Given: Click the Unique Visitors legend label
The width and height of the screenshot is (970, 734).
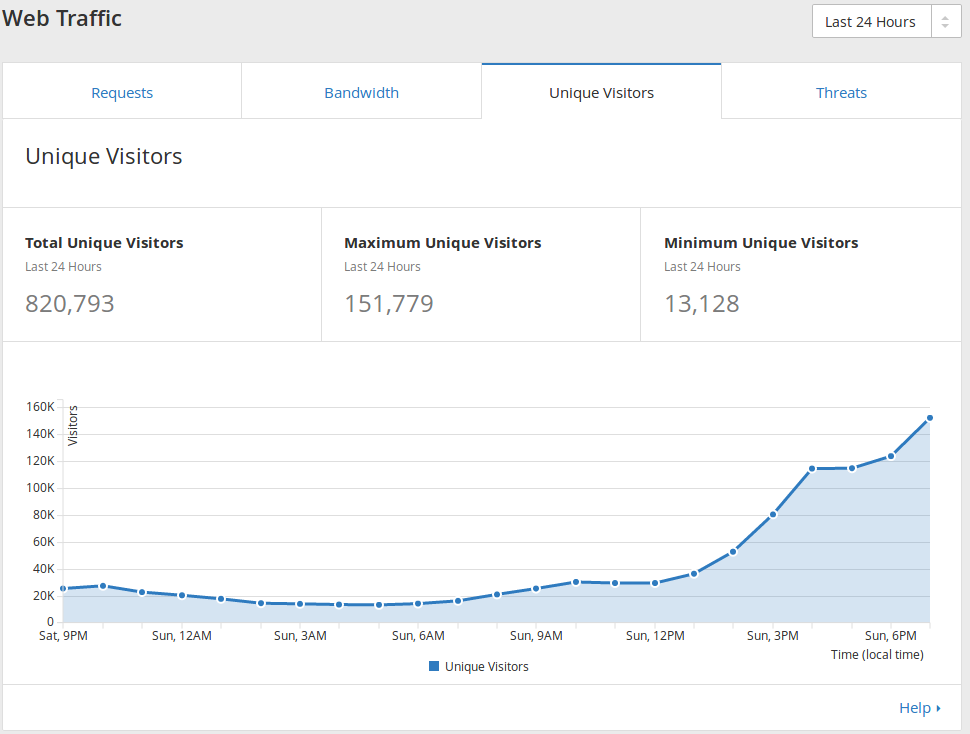Looking at the screenshot, I should [x=487, y=666].
